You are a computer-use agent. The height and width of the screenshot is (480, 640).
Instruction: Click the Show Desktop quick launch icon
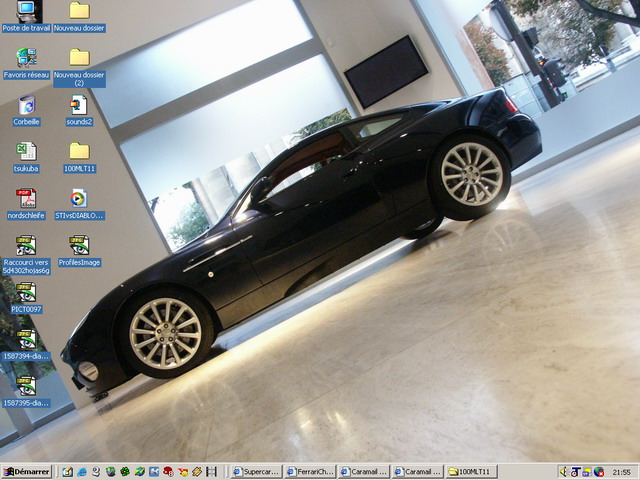click(67, 472)
